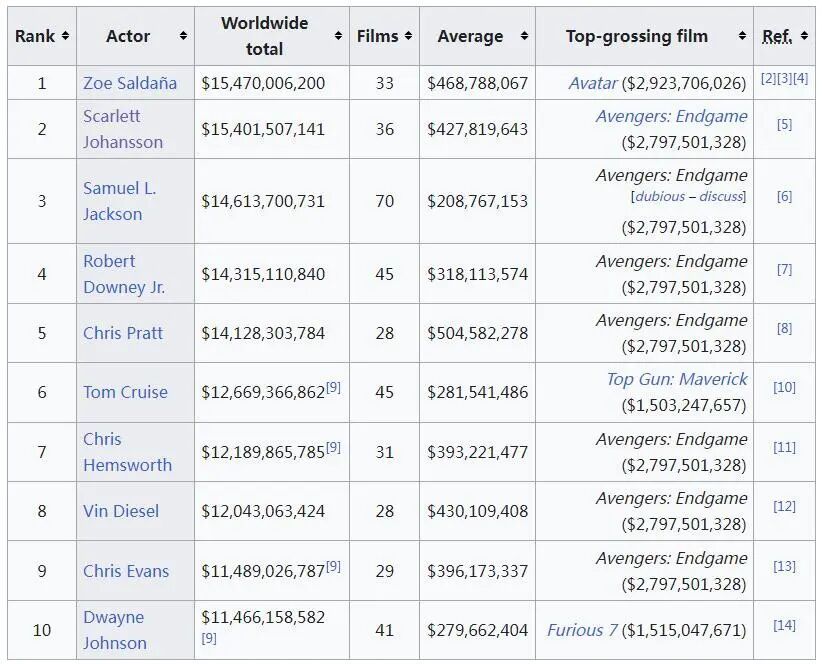The height and width of the screenshot is (664, 822).
Task: Open Top Gun: Maverick film link
Action: (677, 379)
